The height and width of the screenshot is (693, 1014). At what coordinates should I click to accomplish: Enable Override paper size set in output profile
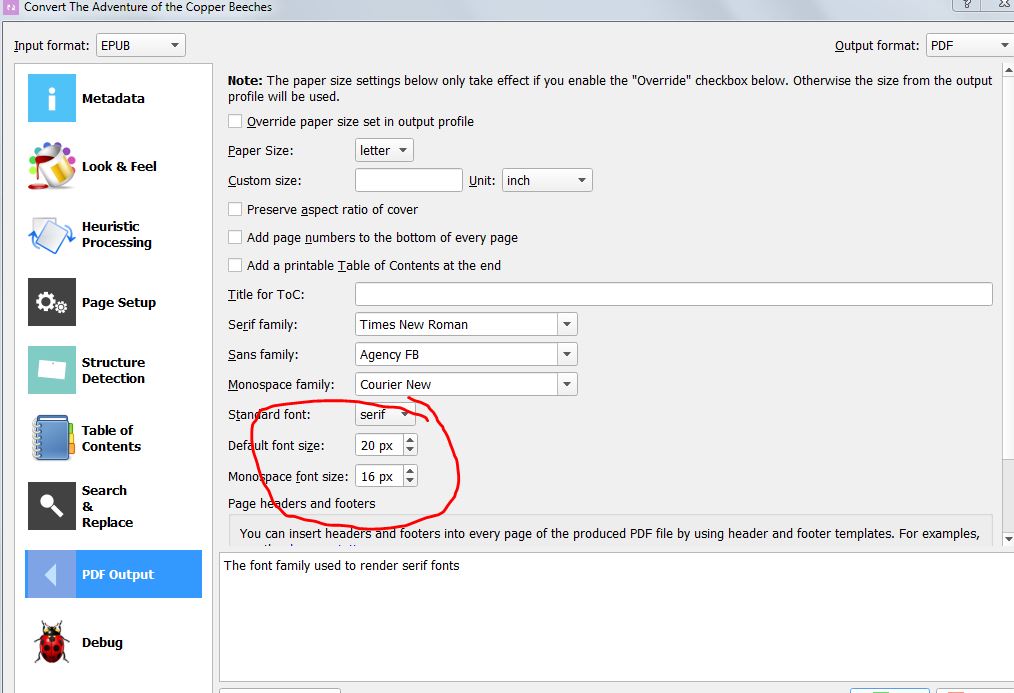(x=235, y=122)
